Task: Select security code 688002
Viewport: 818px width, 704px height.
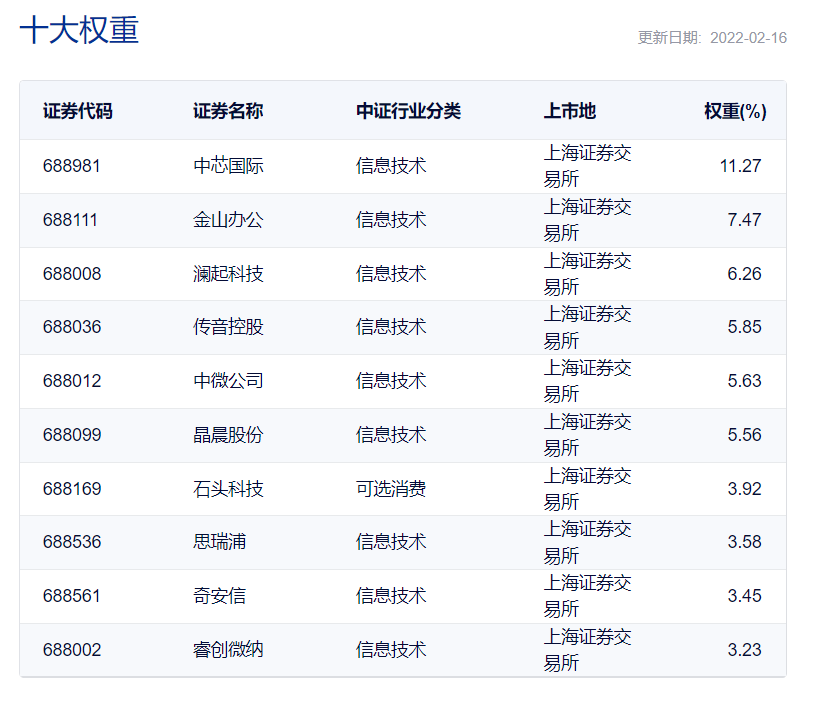Action: [72, 650]
